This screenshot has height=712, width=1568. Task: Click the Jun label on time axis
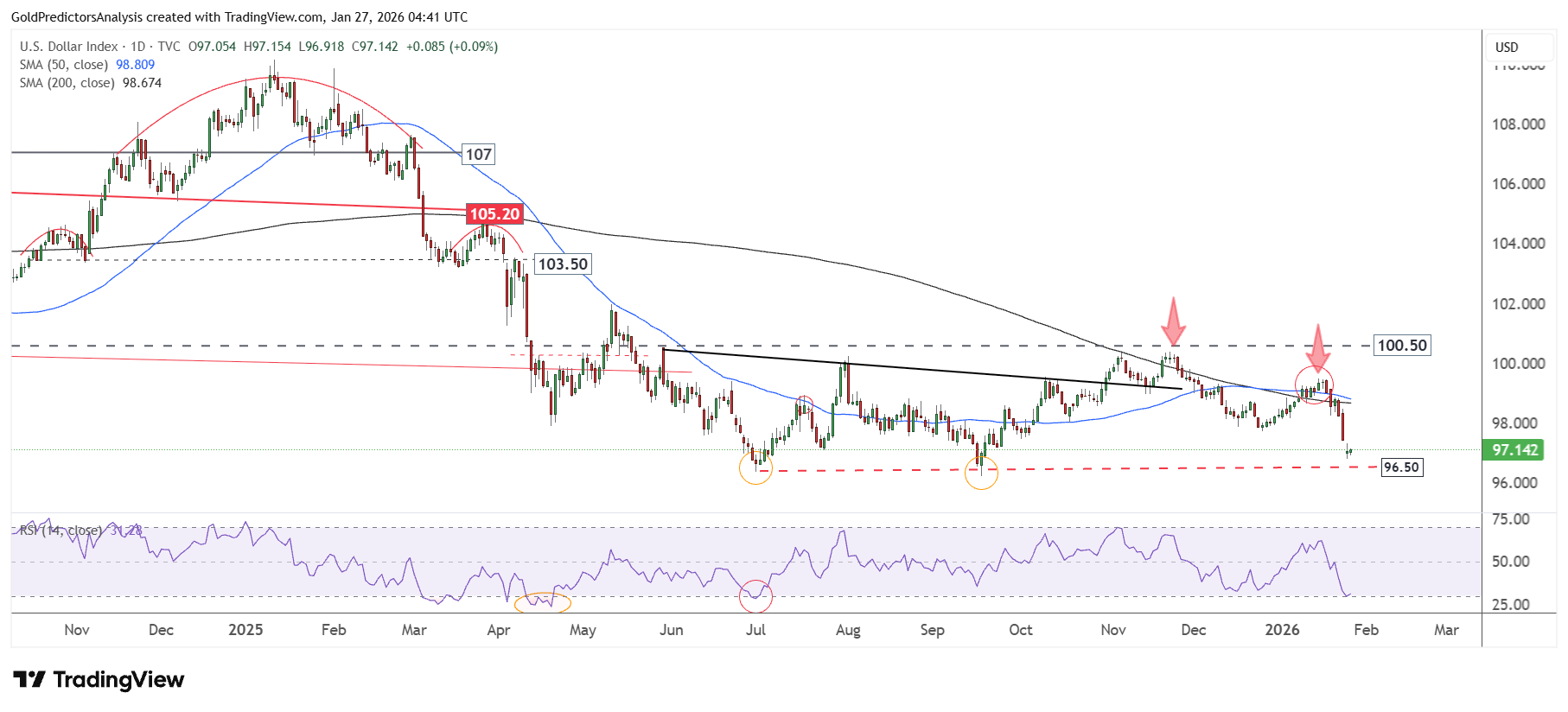[672, 630]
